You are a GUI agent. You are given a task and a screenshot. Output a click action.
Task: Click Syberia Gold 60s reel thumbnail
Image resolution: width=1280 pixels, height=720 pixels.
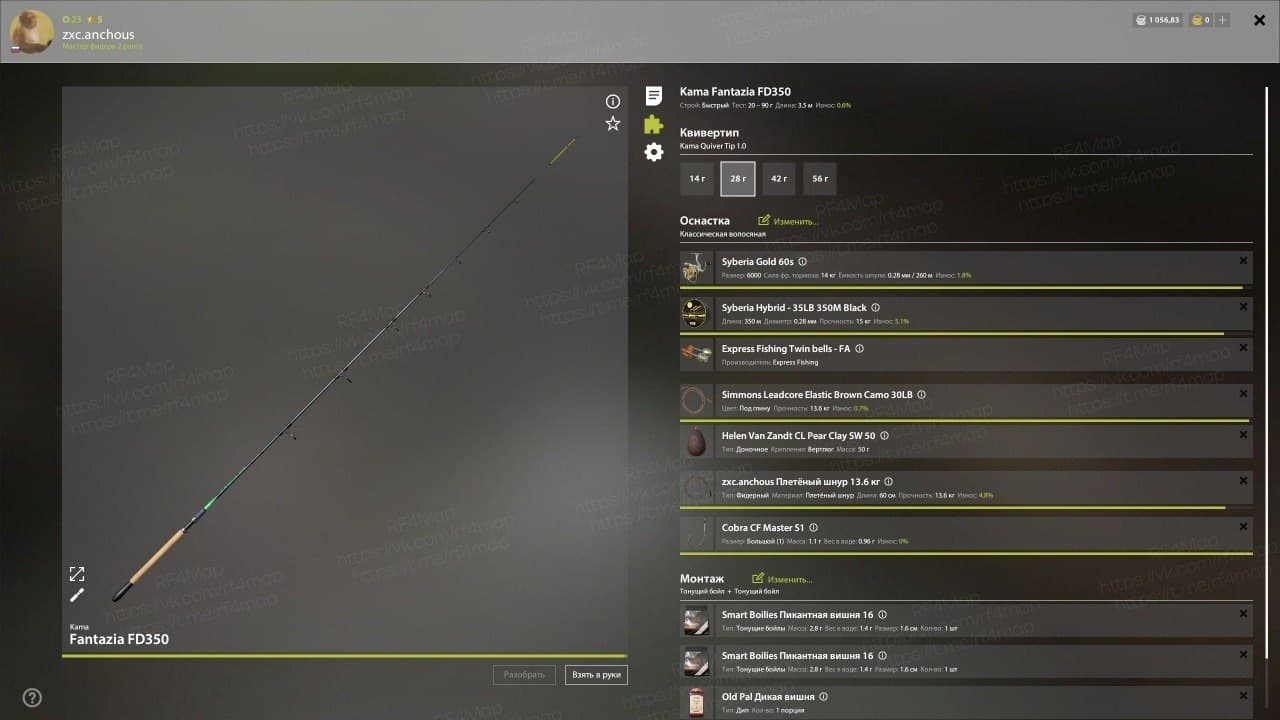point(695,268)
